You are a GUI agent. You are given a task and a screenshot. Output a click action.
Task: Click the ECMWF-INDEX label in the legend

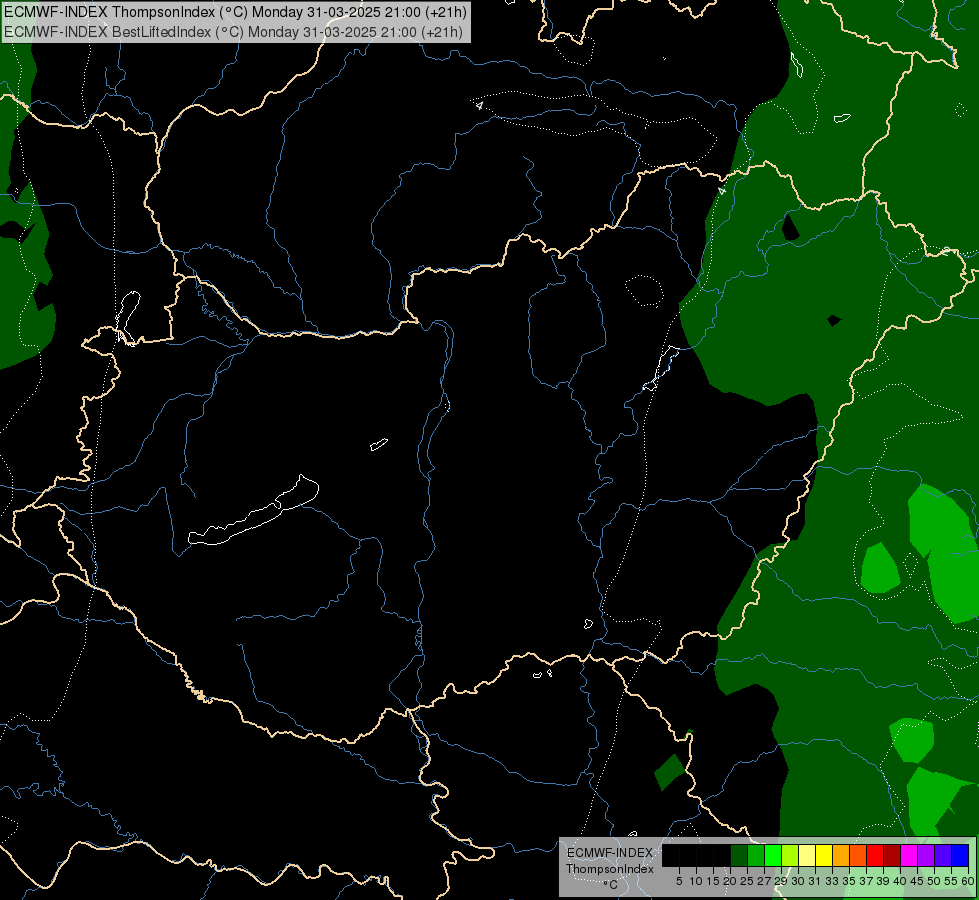610,853
